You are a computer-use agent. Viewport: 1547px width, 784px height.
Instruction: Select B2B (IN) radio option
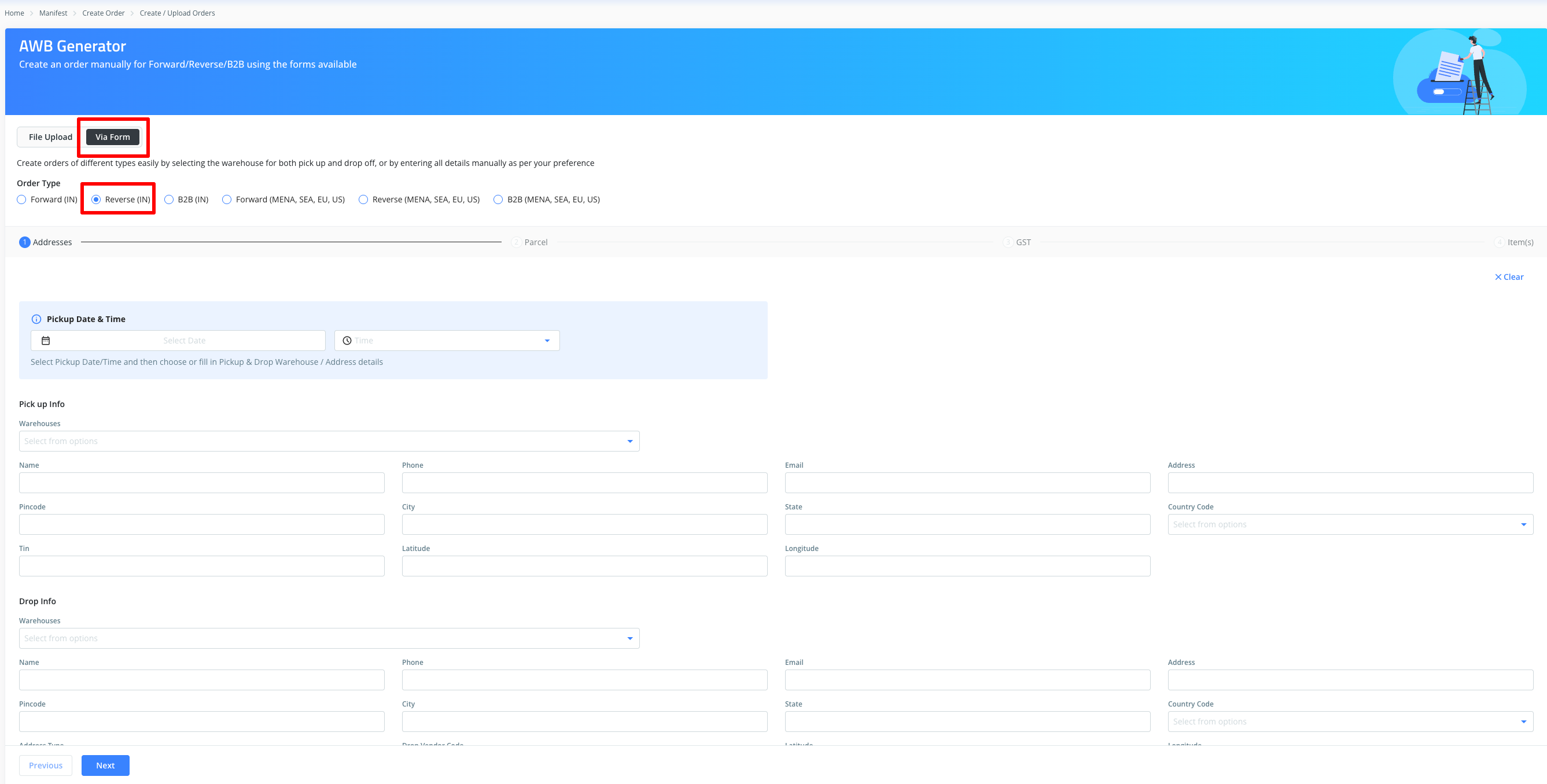point(169,199)
